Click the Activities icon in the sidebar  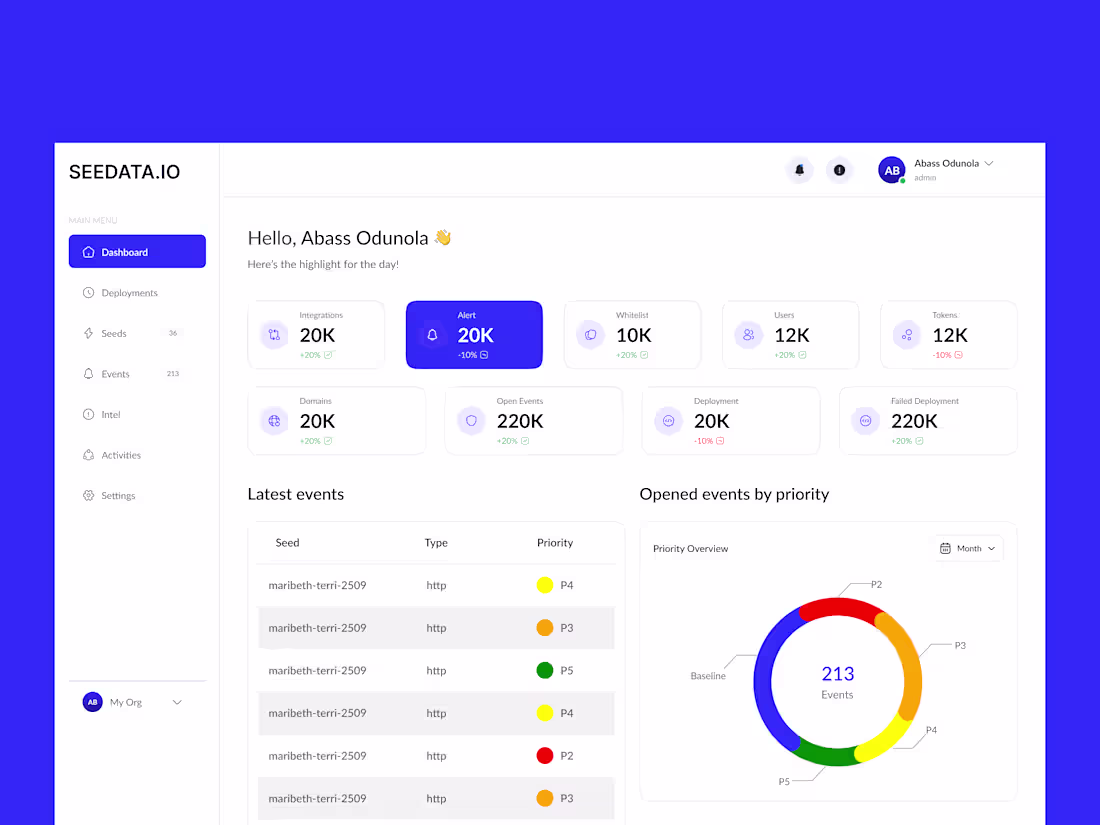click(90, 454)
